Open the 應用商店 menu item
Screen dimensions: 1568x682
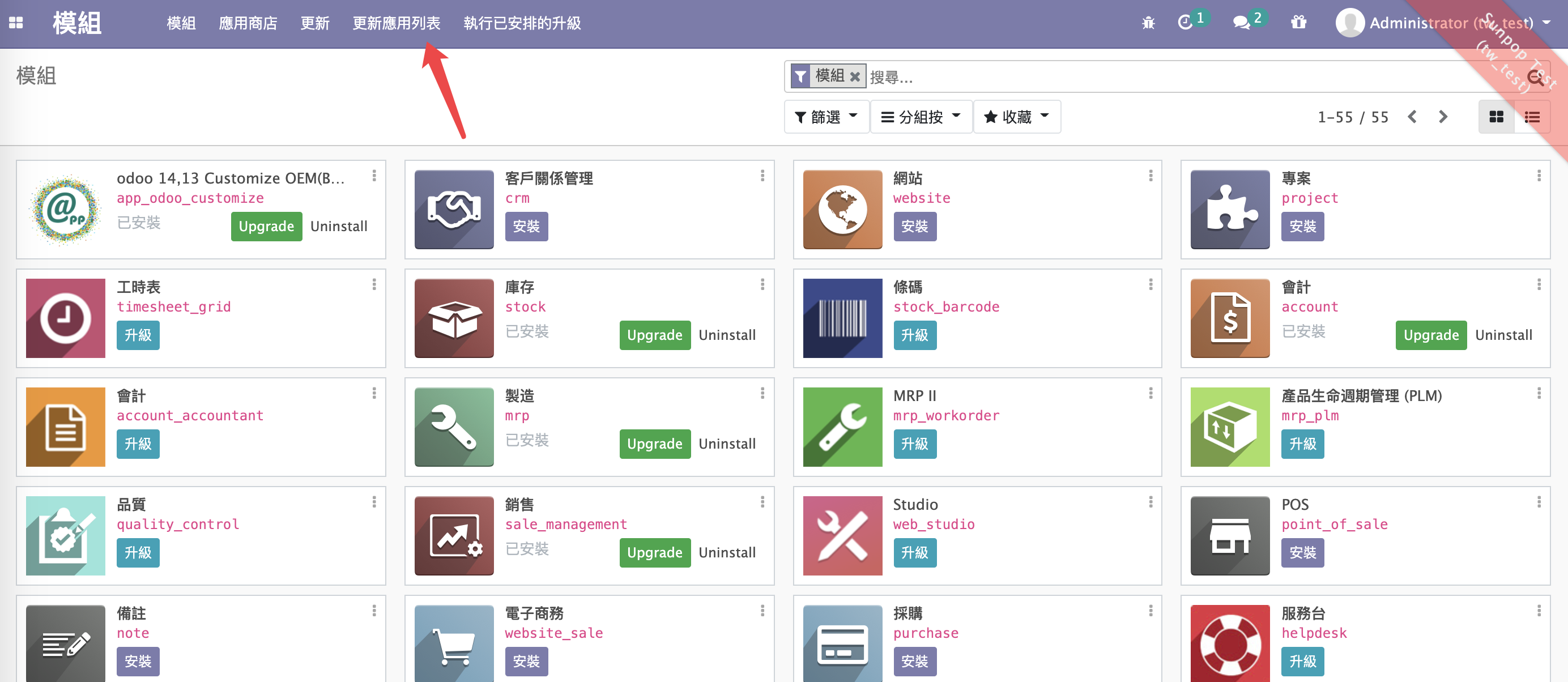click(248, 23)
